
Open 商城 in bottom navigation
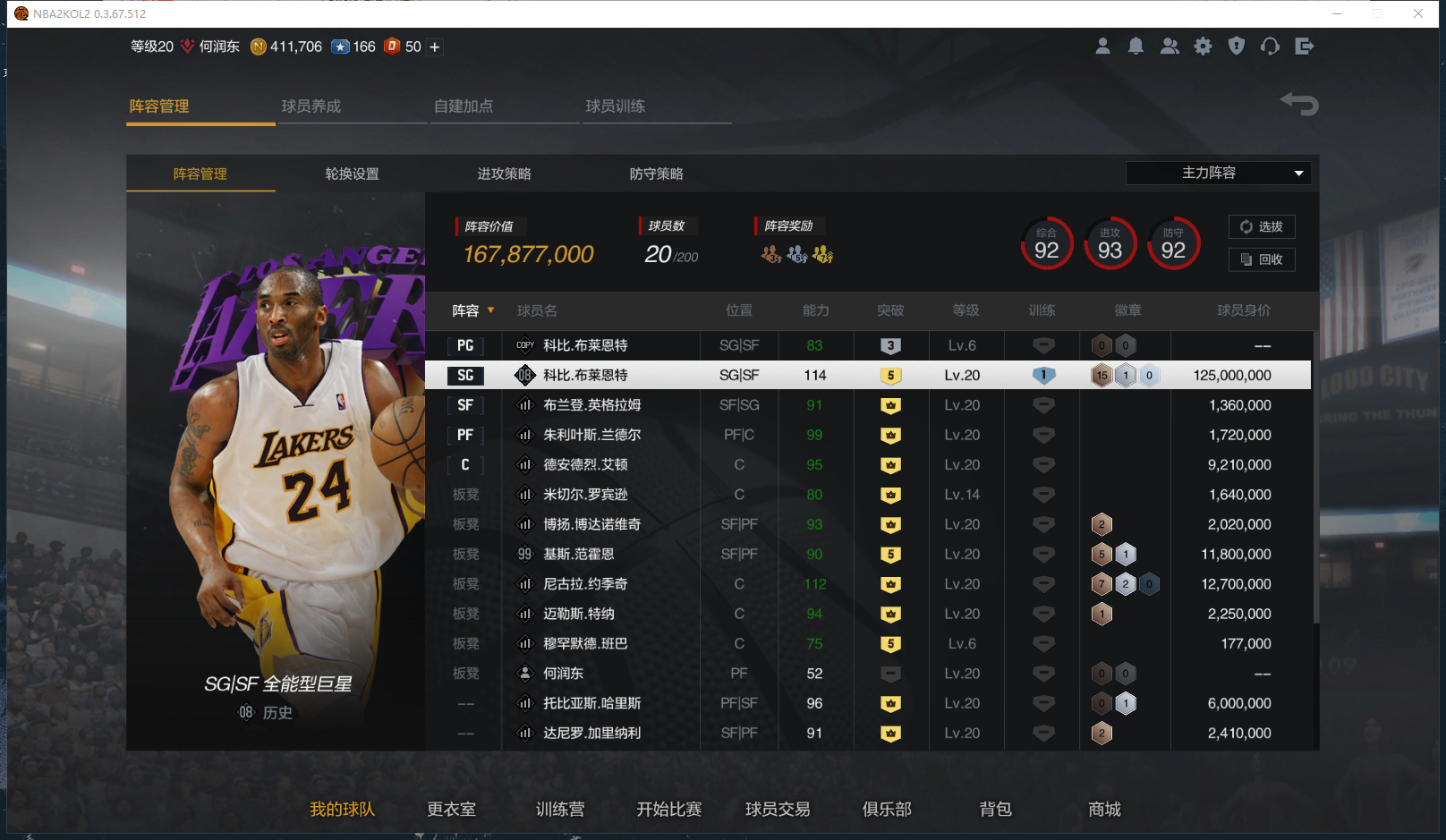[1105, 810]
